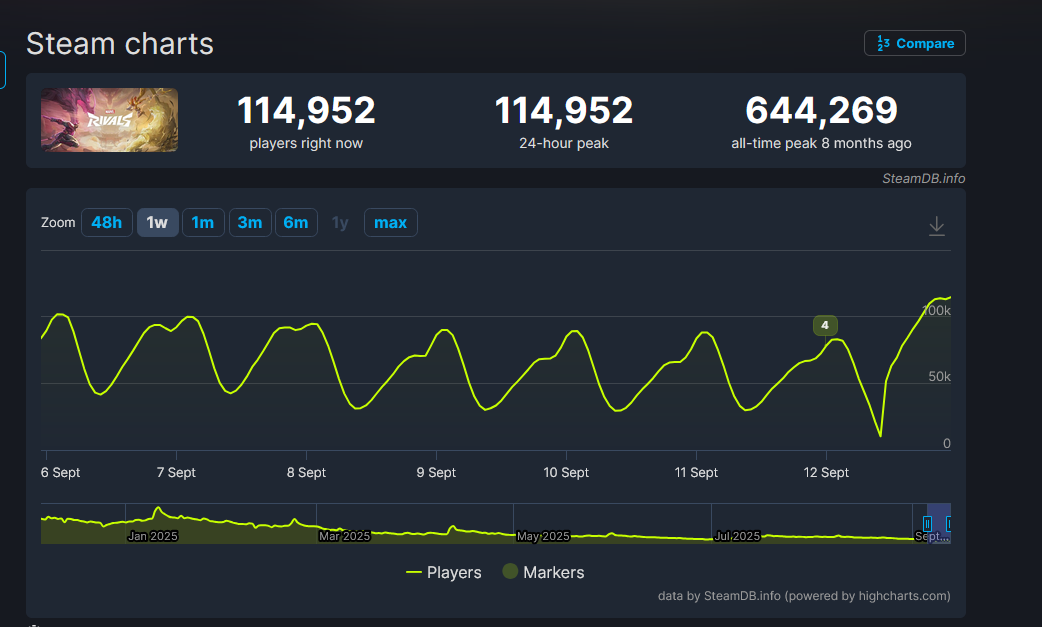This screenshot has height=627, width=1042.
Task: Click the 114,952 players right now stat
Action: coord(306,122)
